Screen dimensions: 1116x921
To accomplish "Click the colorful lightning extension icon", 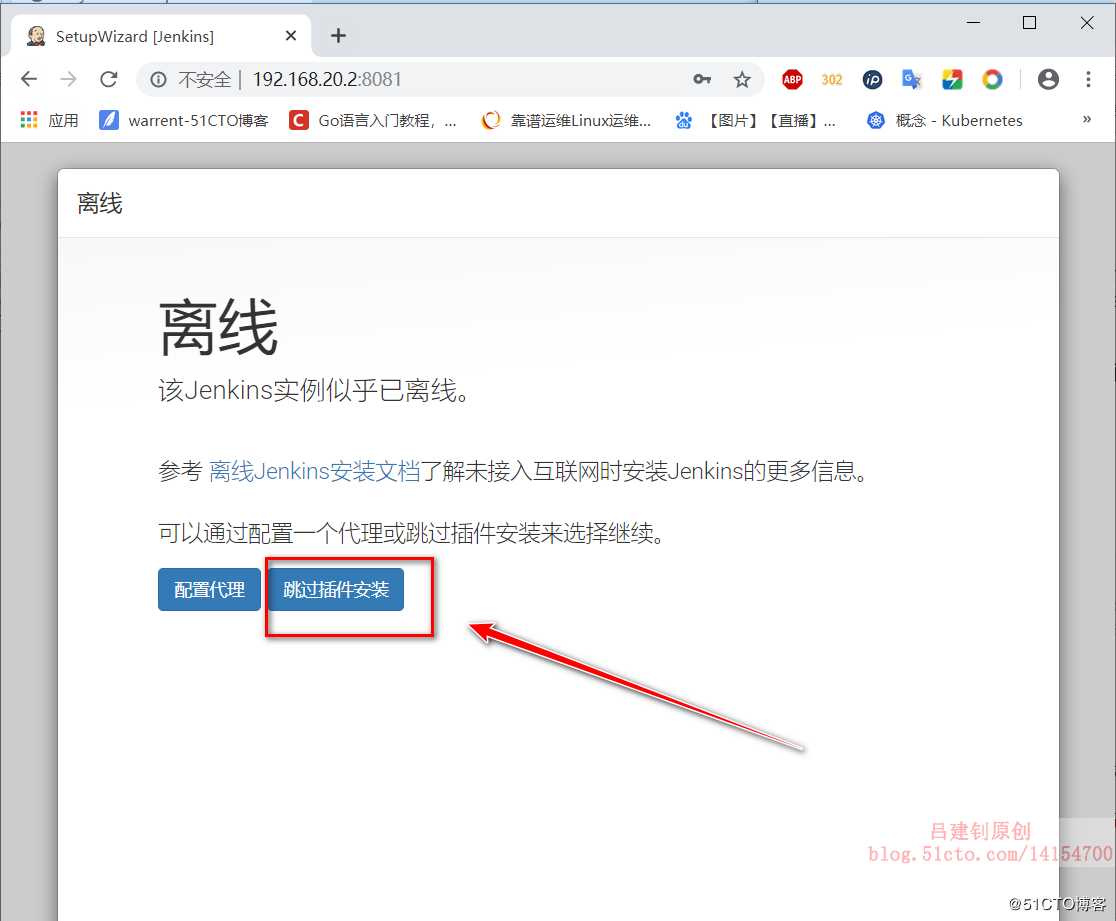I will pos(952,79).
